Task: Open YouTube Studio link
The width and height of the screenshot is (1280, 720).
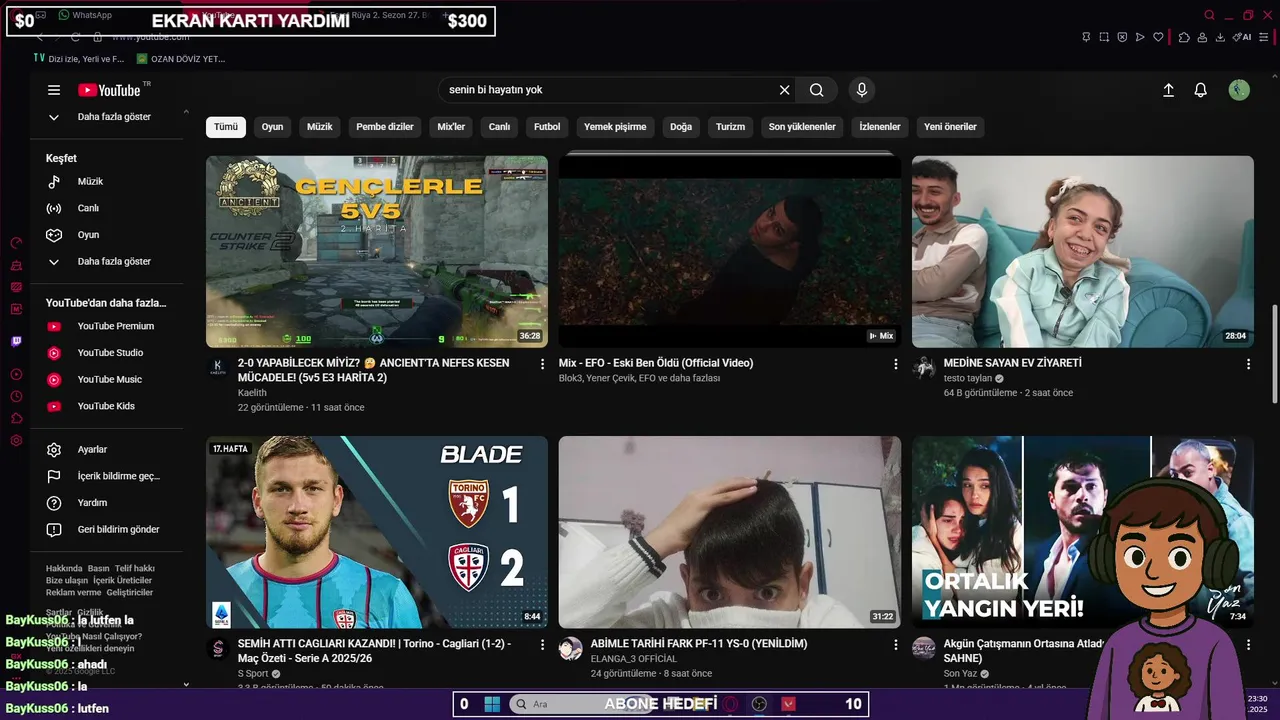Action: [110, 353]
